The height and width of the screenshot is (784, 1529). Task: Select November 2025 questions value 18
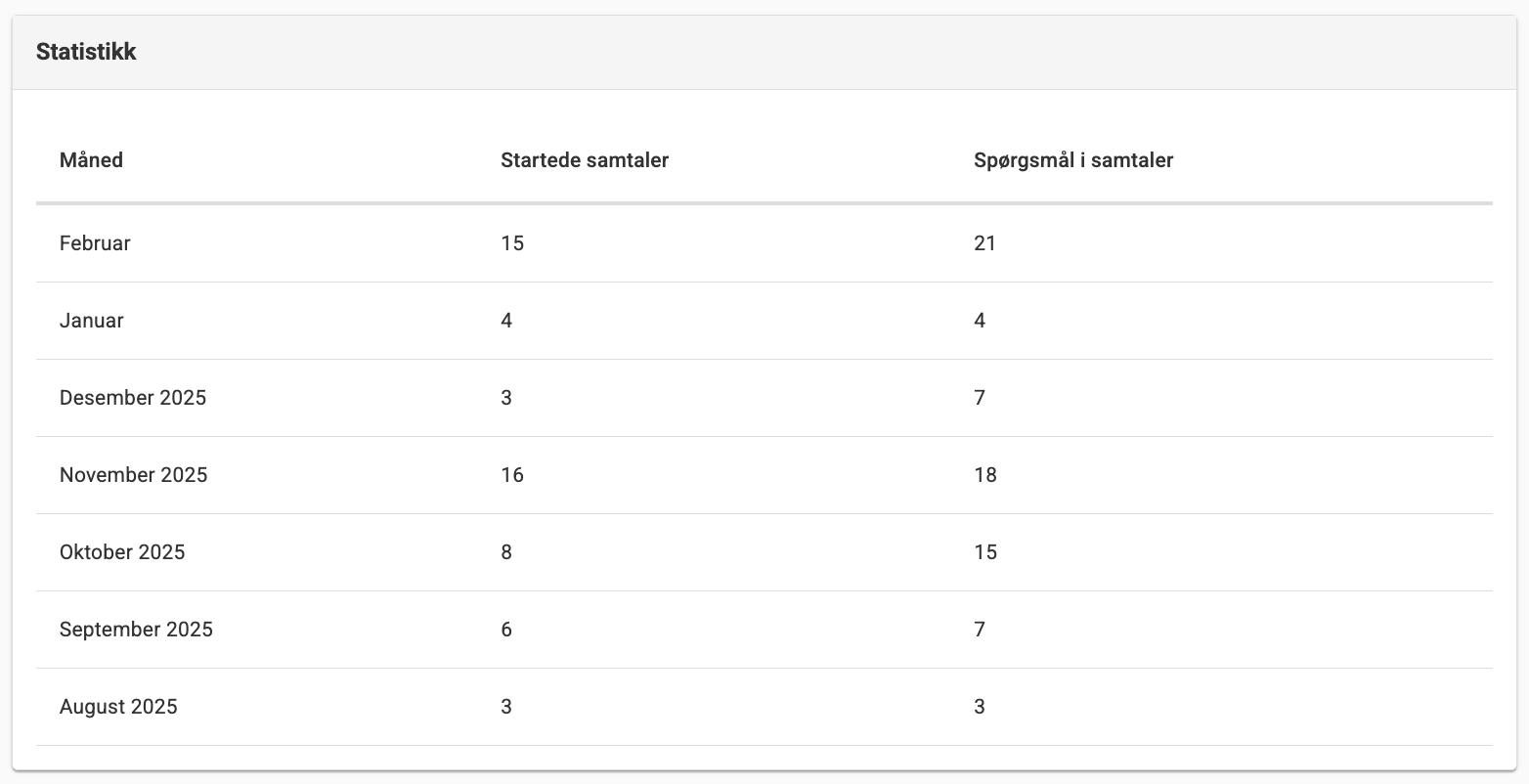(x=985, y=475)
